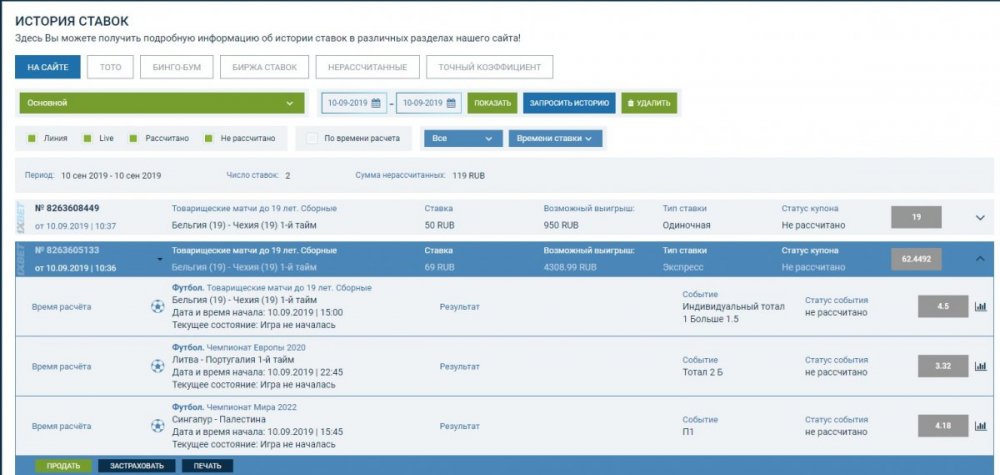Screen dimensions: 1000x475
Task: Expand bet № 8263608449 with chevron
Action: [979, 217]
